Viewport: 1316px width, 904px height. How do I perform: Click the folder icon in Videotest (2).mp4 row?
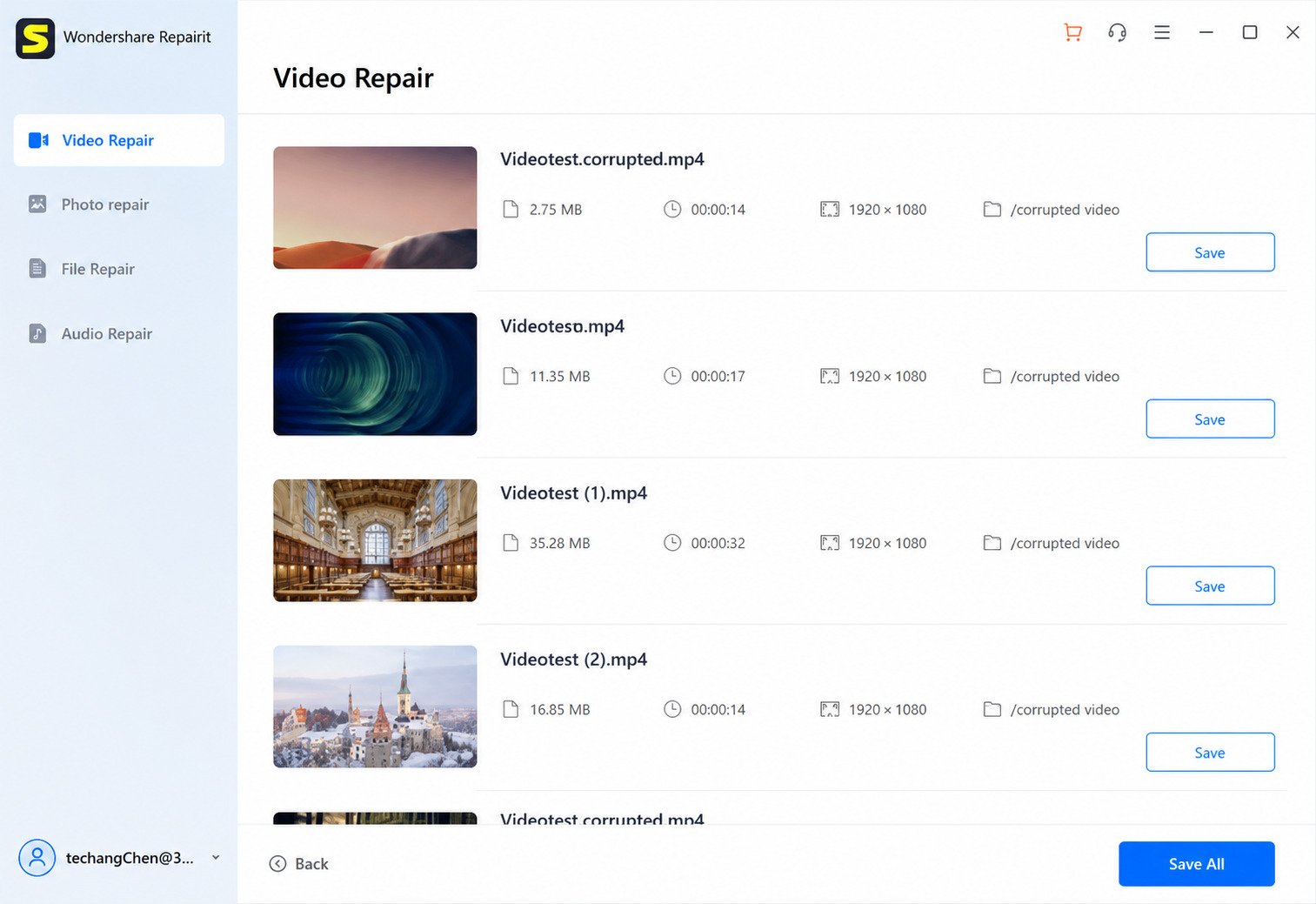click(x=992, y=709)
